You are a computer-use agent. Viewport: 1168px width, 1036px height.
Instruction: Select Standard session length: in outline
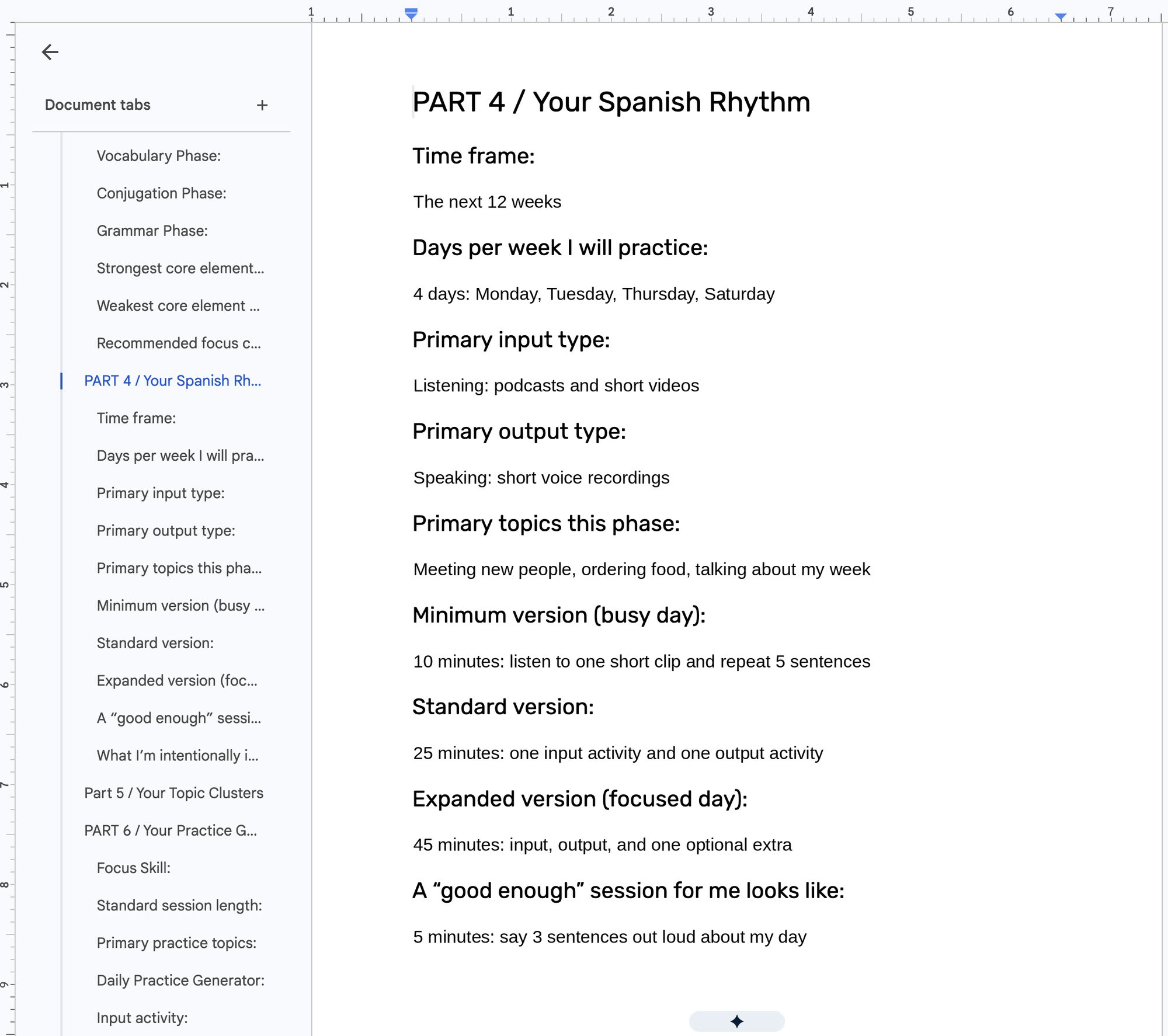click(x=179, y=905)
